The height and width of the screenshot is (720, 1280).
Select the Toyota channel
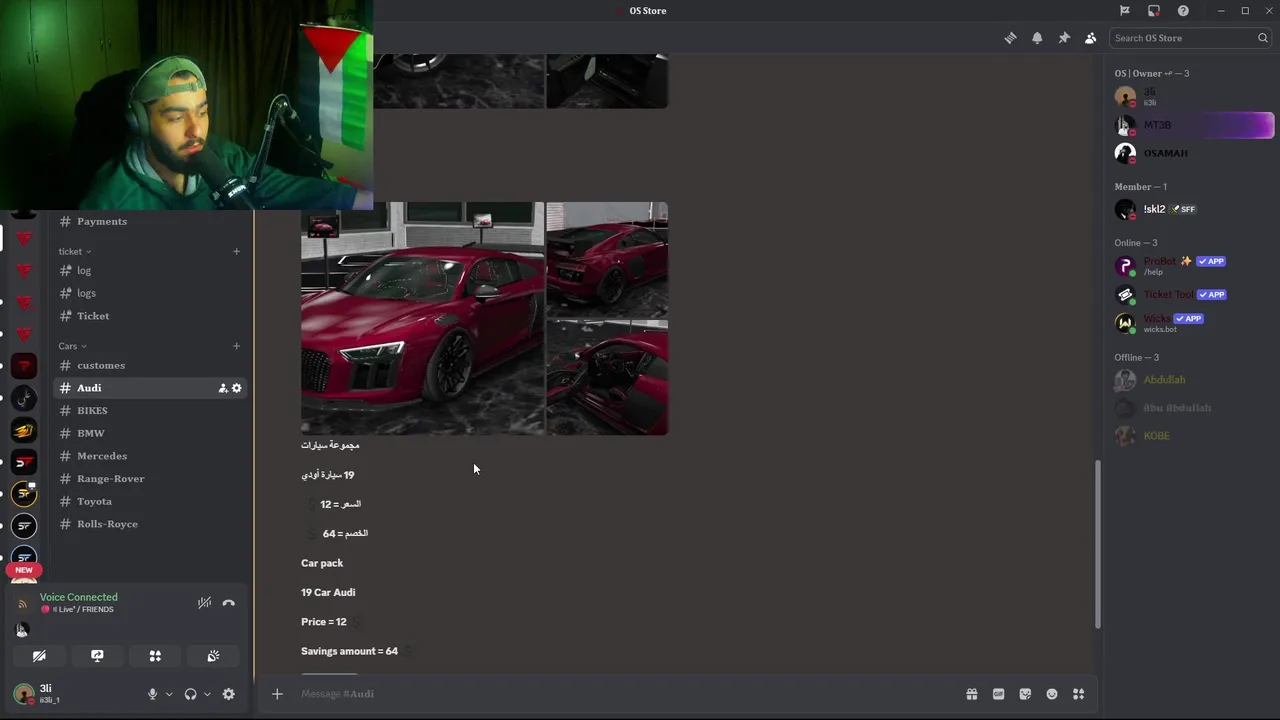(150, 501)
